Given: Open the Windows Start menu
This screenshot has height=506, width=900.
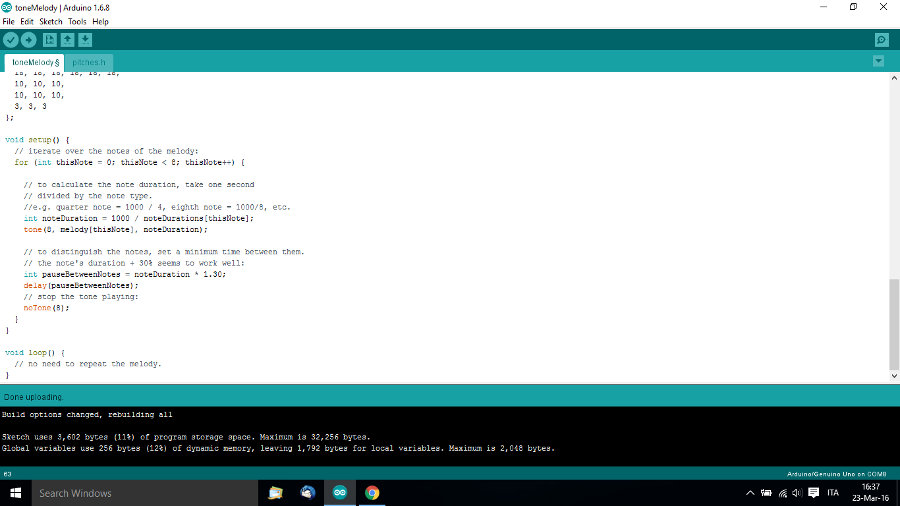Looking at the screenshot, I should (x=15, y=493).
